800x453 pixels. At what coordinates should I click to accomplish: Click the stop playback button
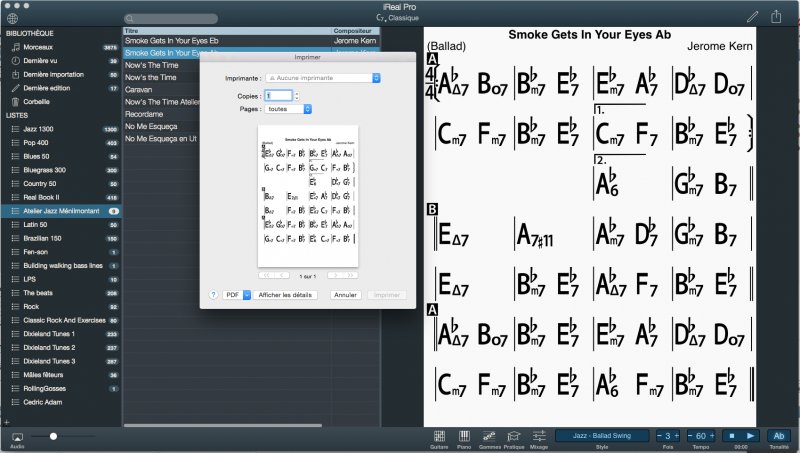pyautogui.click(x=731, y=436)
